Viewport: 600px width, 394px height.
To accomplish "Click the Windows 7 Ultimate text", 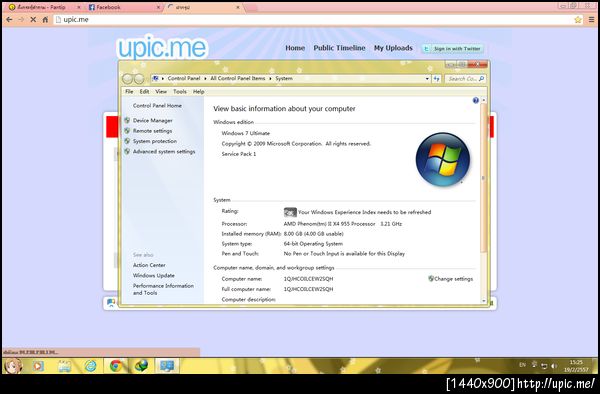I will click(x=246, y=134).
